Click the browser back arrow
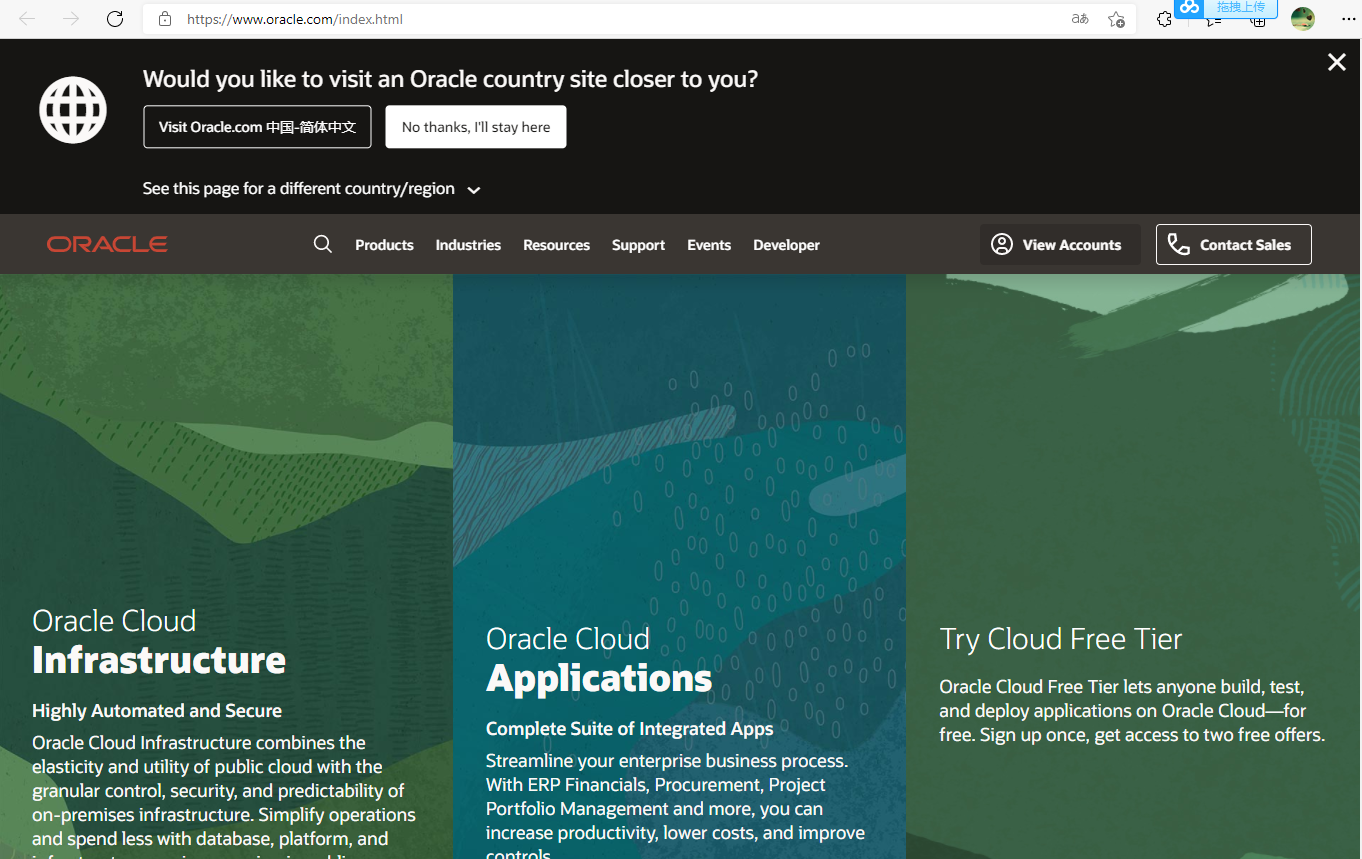Screen dimensions: 1362x859 pos(27,19)
